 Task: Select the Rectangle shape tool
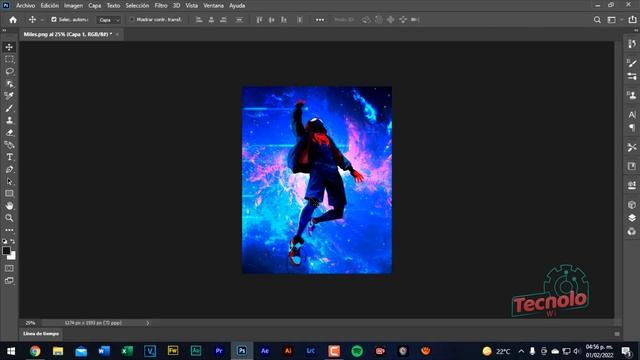[9, 193]
